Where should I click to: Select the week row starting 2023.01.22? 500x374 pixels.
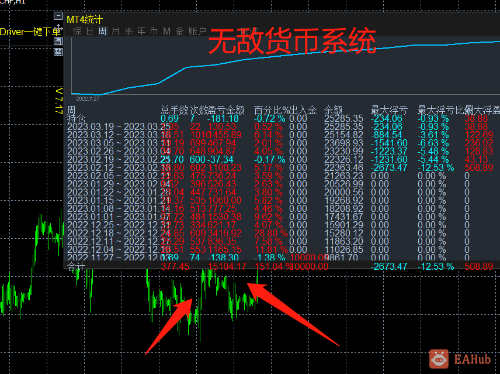point(282,192)
